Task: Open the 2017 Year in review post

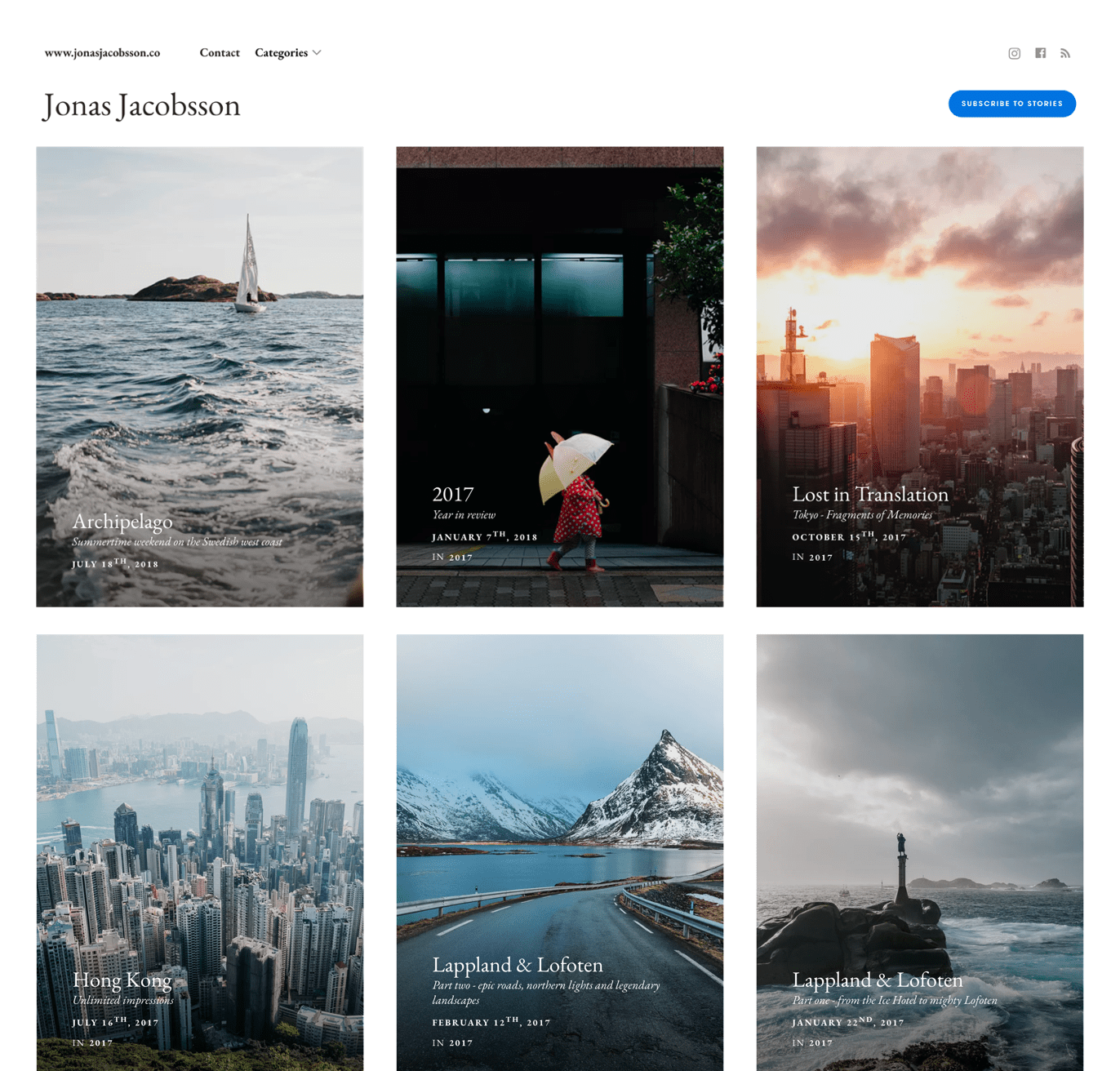Action: 452,493
